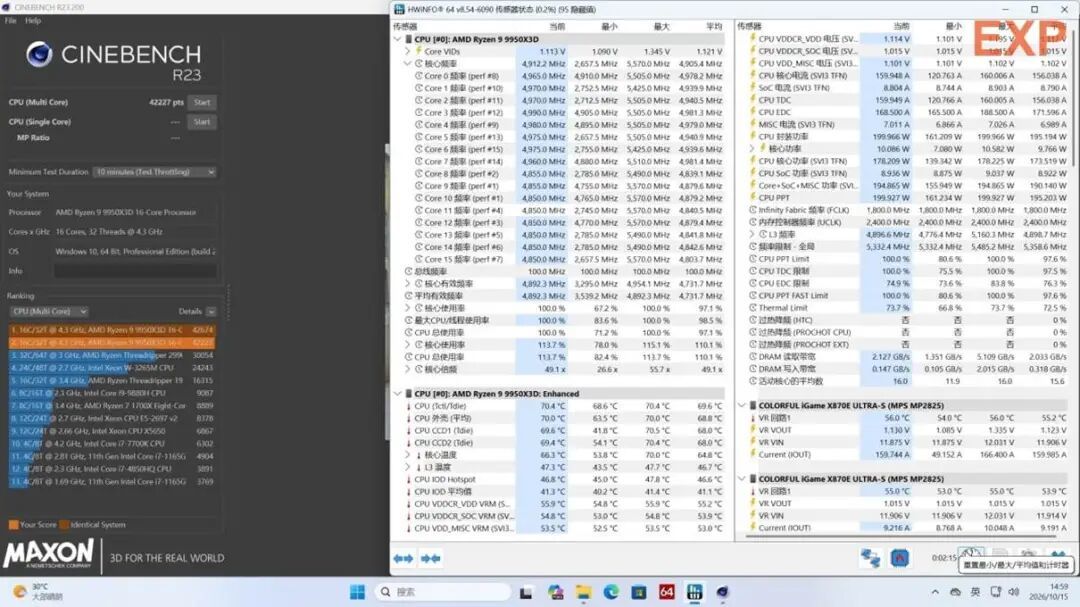Open Microsoft Store from taskbar
The image size is (1080, 607).
click(x=638, y=592)
